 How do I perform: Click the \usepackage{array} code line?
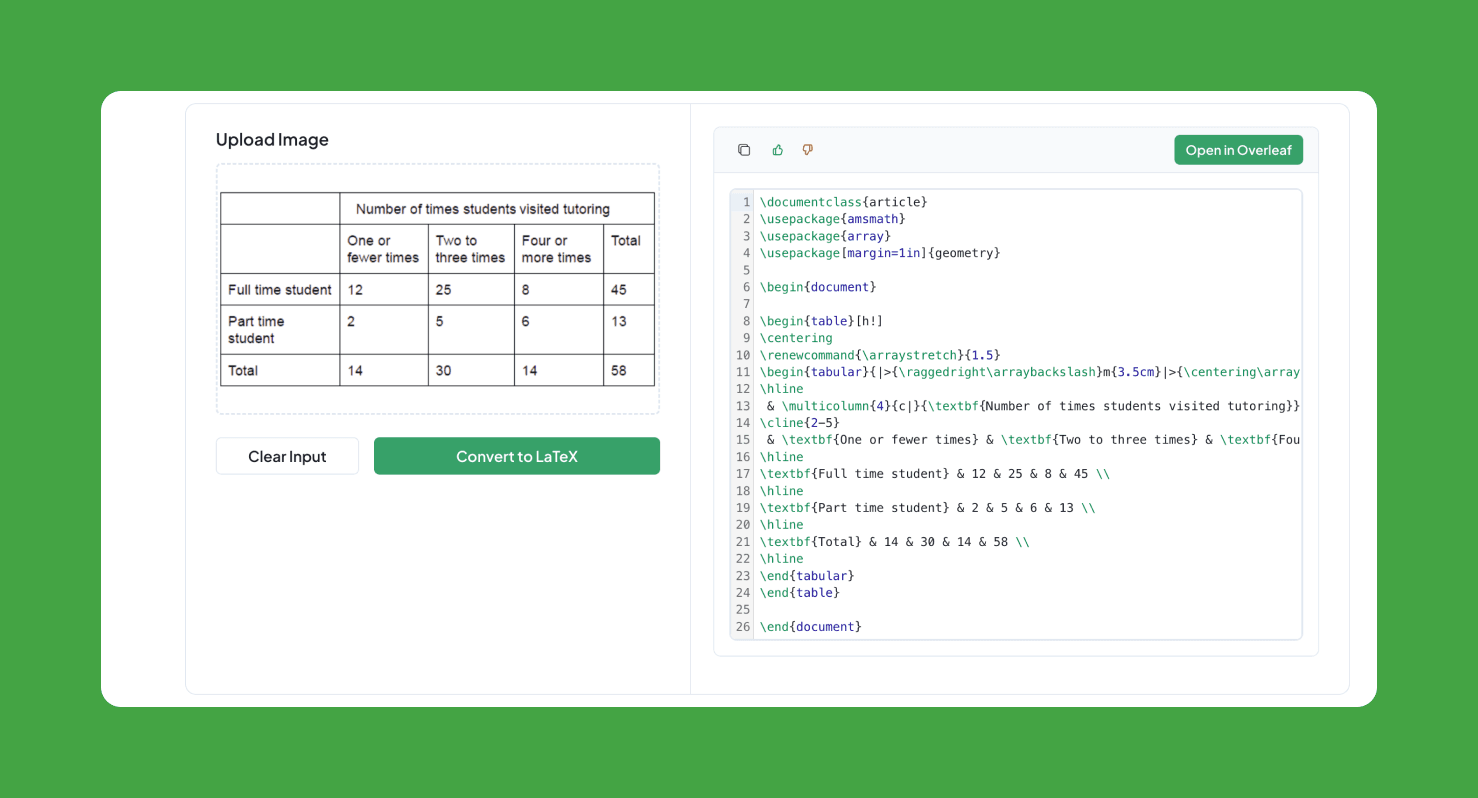click(825, 236)
